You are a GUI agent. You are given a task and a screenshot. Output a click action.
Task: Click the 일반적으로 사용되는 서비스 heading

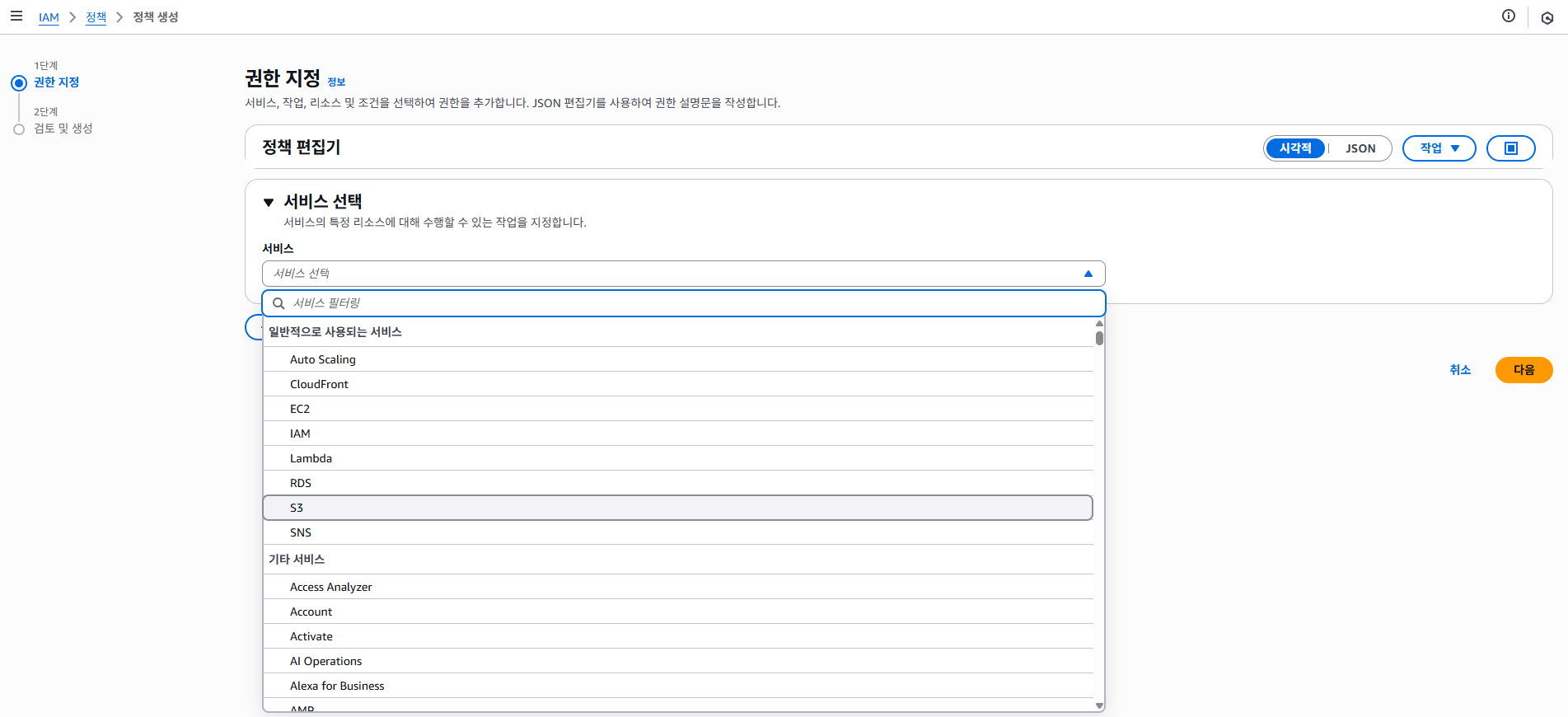[335, 332]
